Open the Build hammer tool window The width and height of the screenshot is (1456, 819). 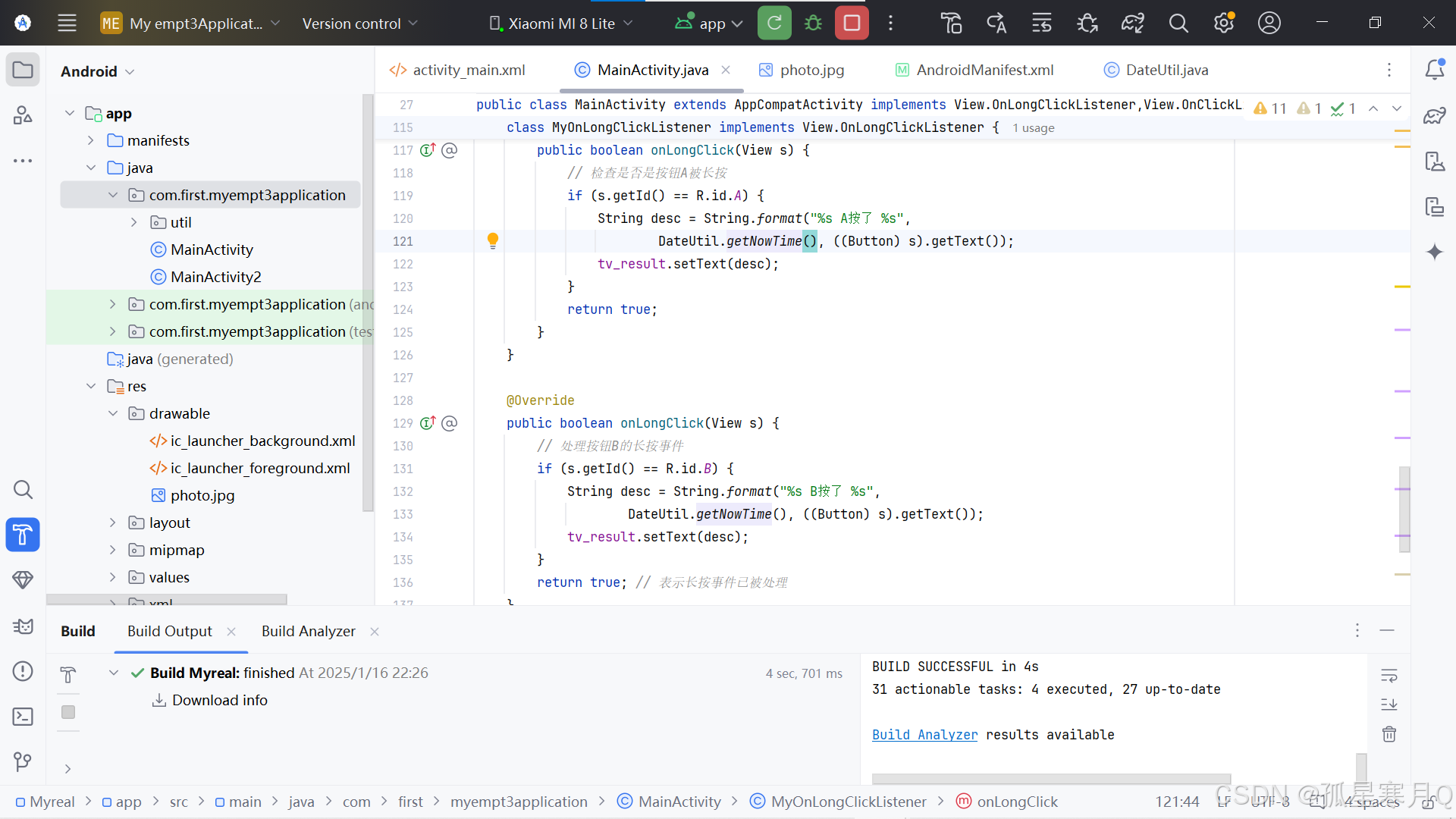(x=23, y=535)
